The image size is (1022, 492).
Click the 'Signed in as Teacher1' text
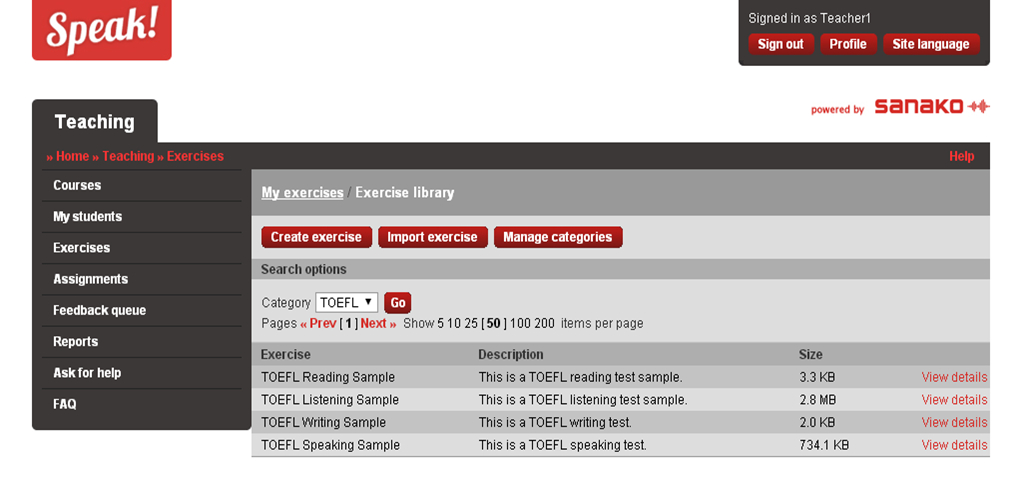click(x=810, y=18)
